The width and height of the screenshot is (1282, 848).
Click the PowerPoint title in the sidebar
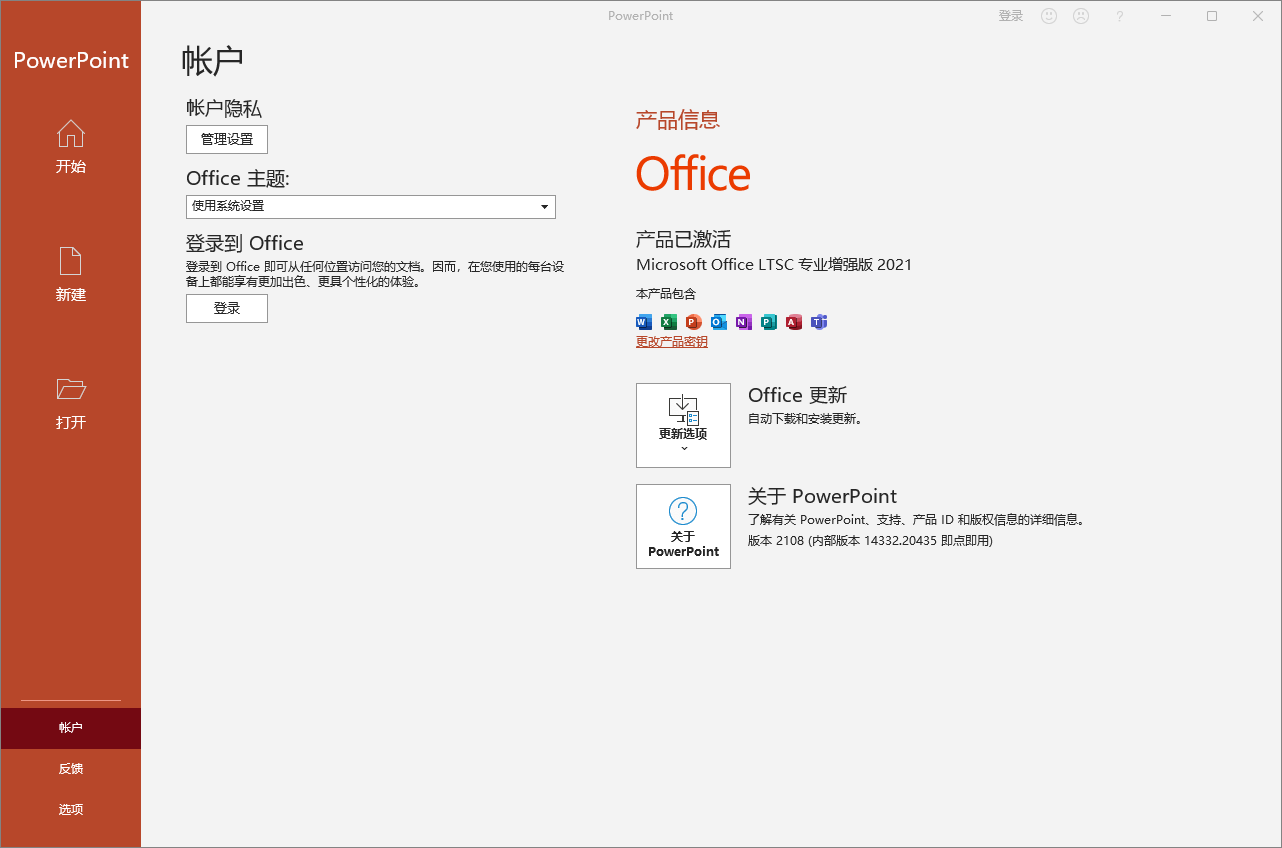point(71,61)
